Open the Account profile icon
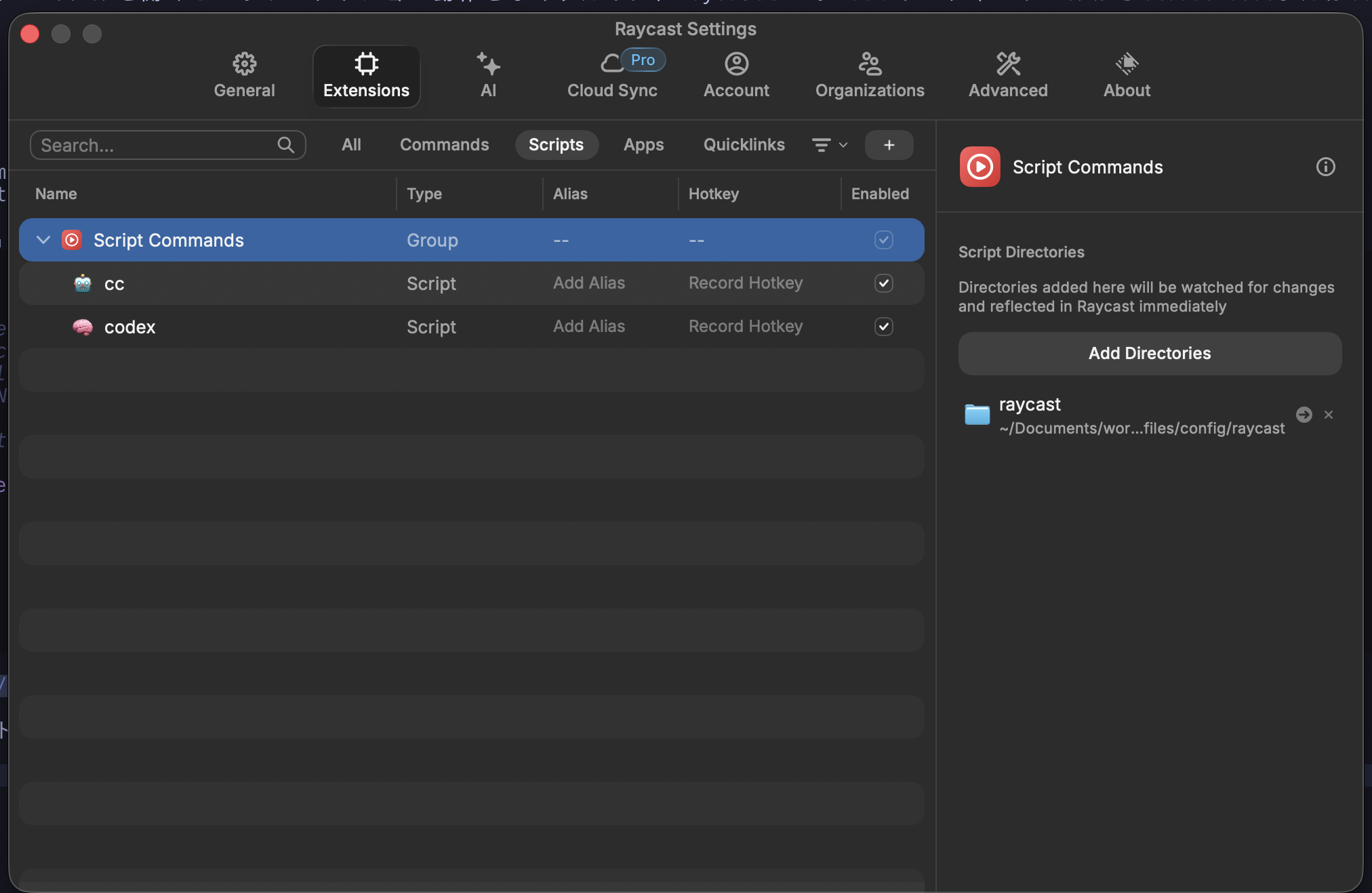The image size is (1372, 893). click(736, 64)
